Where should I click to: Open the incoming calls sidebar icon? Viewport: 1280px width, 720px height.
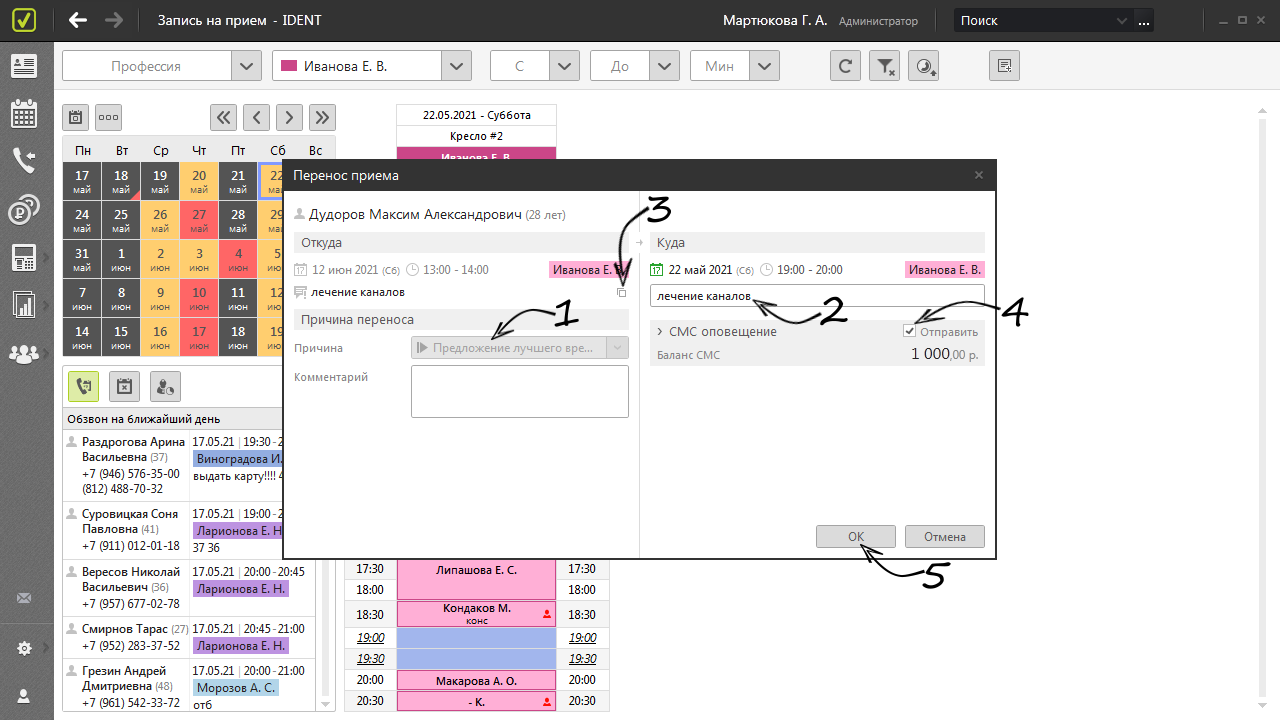(24, 161)
